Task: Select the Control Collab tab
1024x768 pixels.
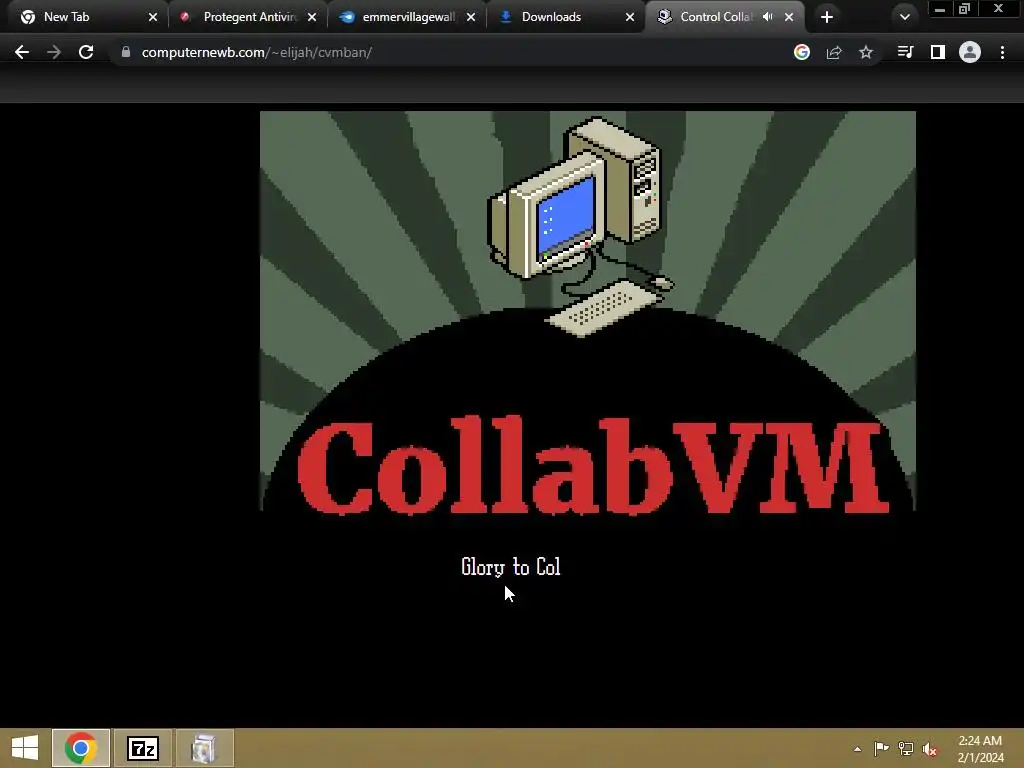Action: click(x=716, y=17)
